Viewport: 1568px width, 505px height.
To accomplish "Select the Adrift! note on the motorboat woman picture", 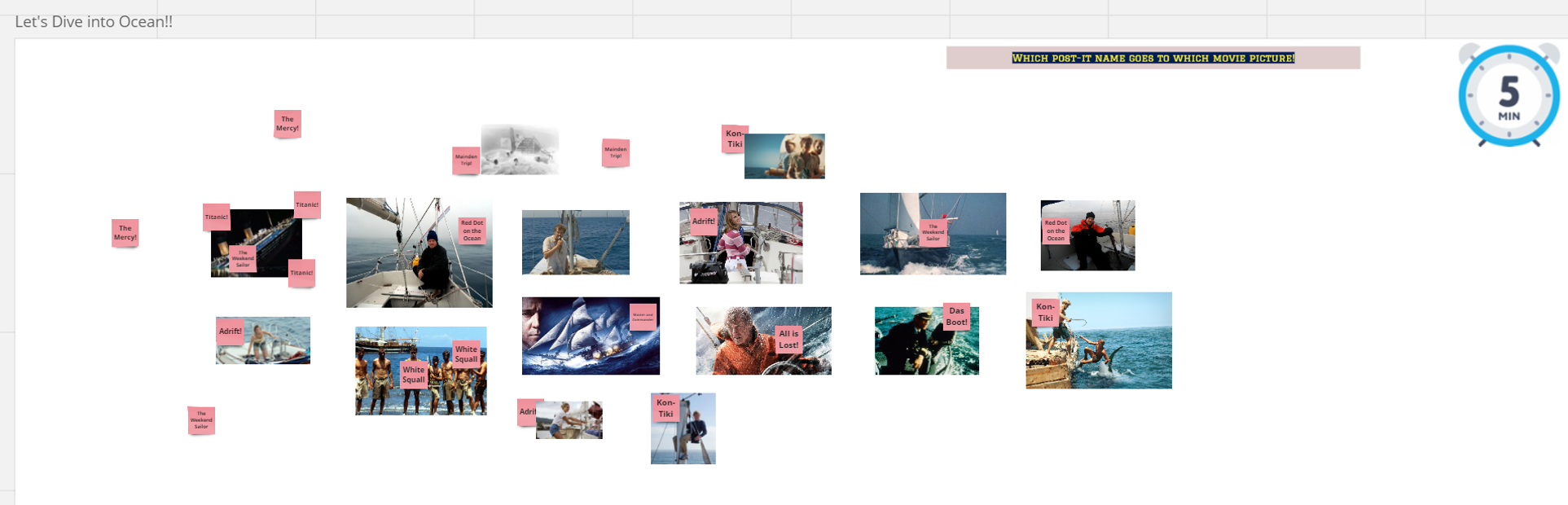I will 230,332.
